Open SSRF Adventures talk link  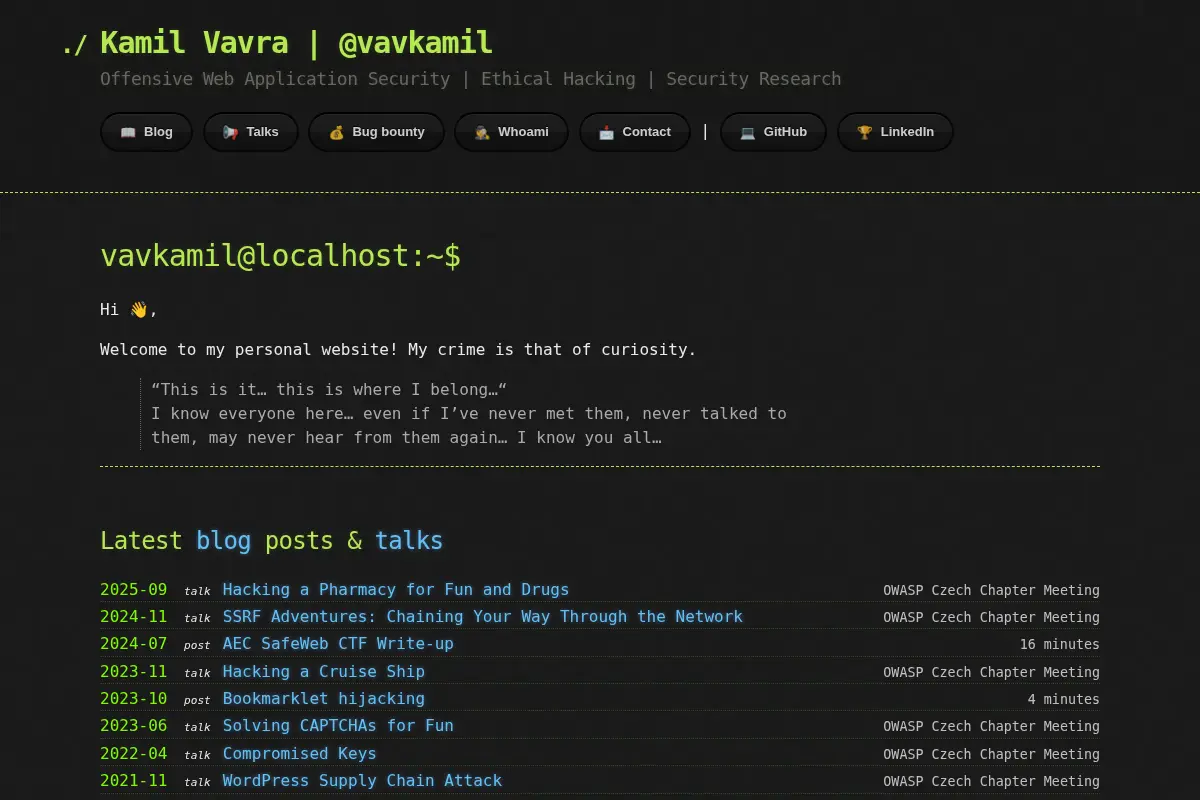click(483, 616)
